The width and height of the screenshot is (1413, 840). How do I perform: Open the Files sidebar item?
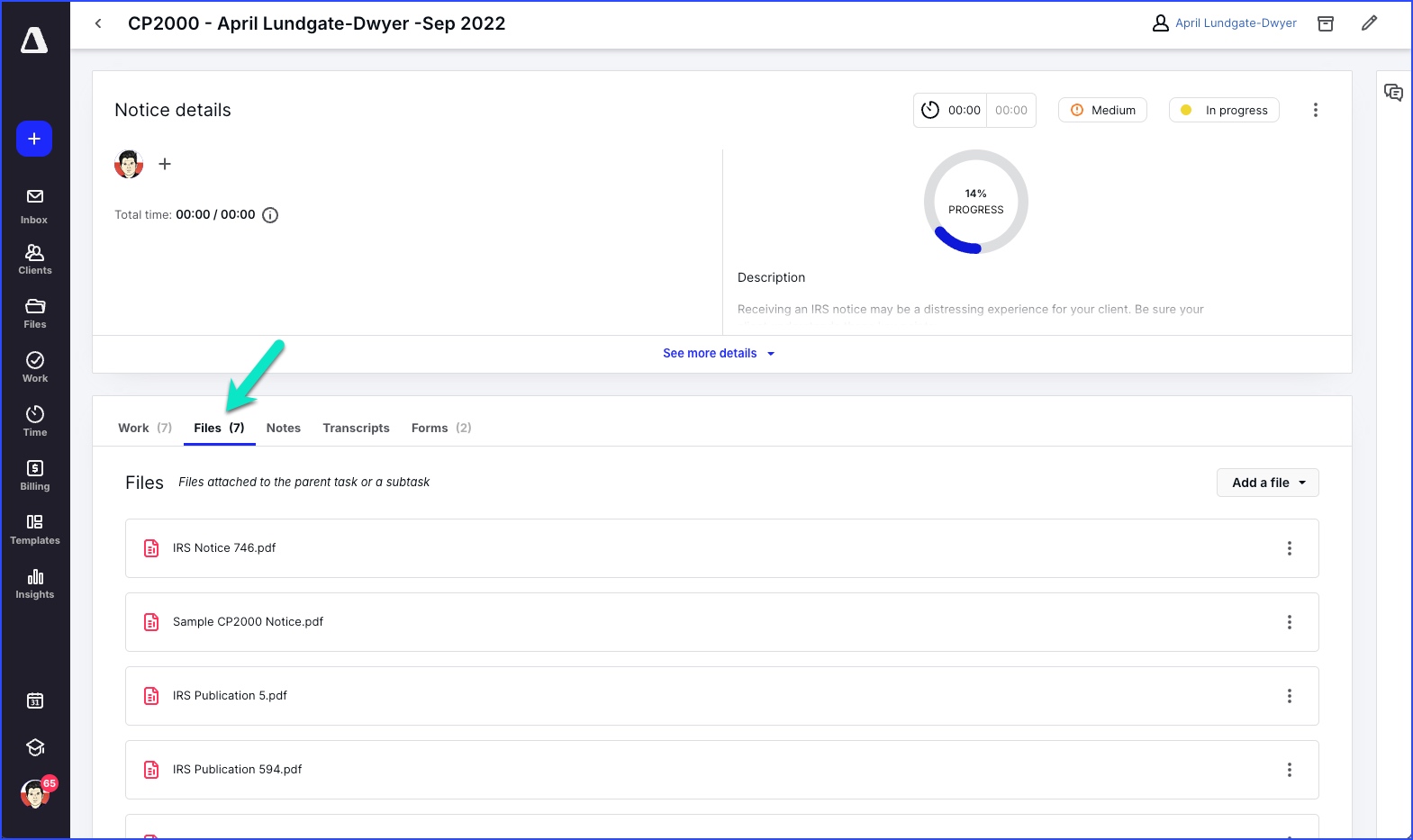[34, 313]
